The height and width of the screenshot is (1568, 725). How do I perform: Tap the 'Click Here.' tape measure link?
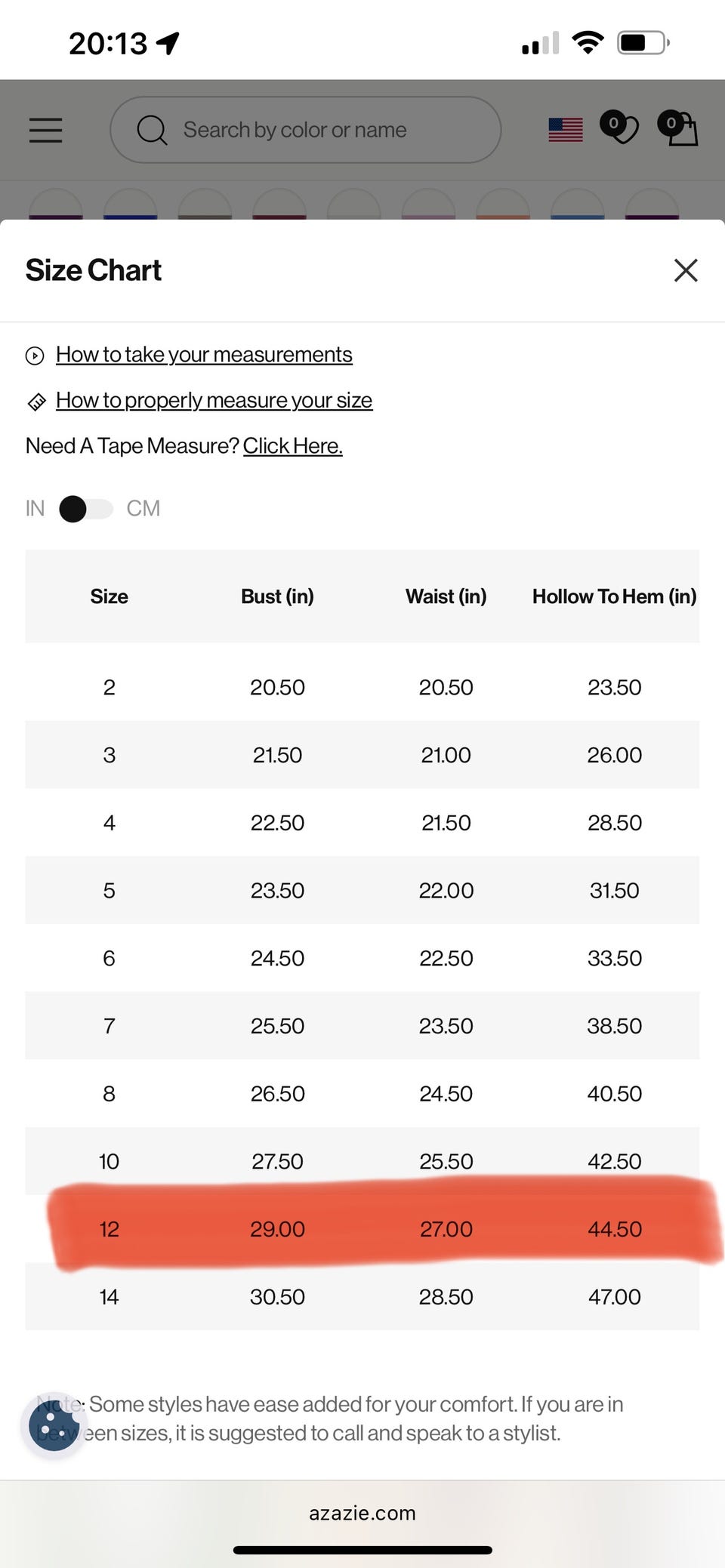[292, 446]
